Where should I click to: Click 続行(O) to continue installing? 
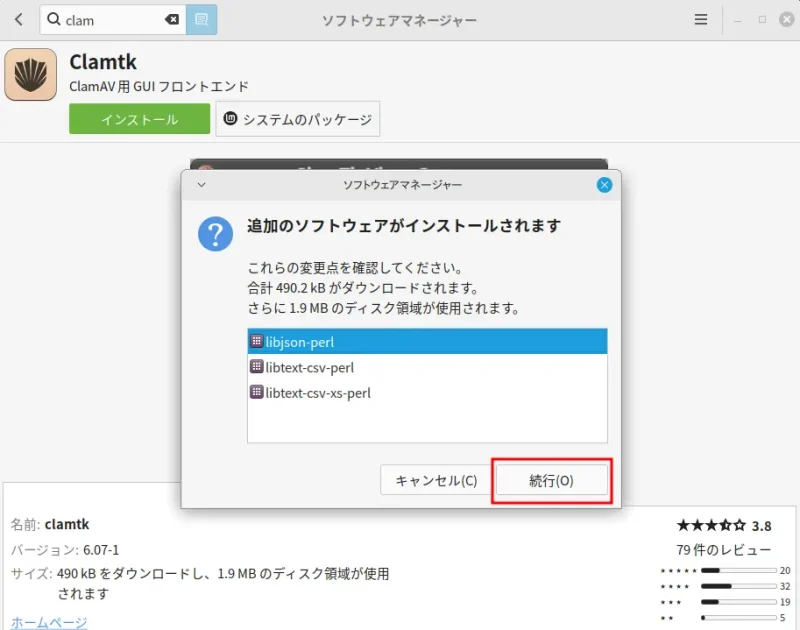[x=552, y=480]
